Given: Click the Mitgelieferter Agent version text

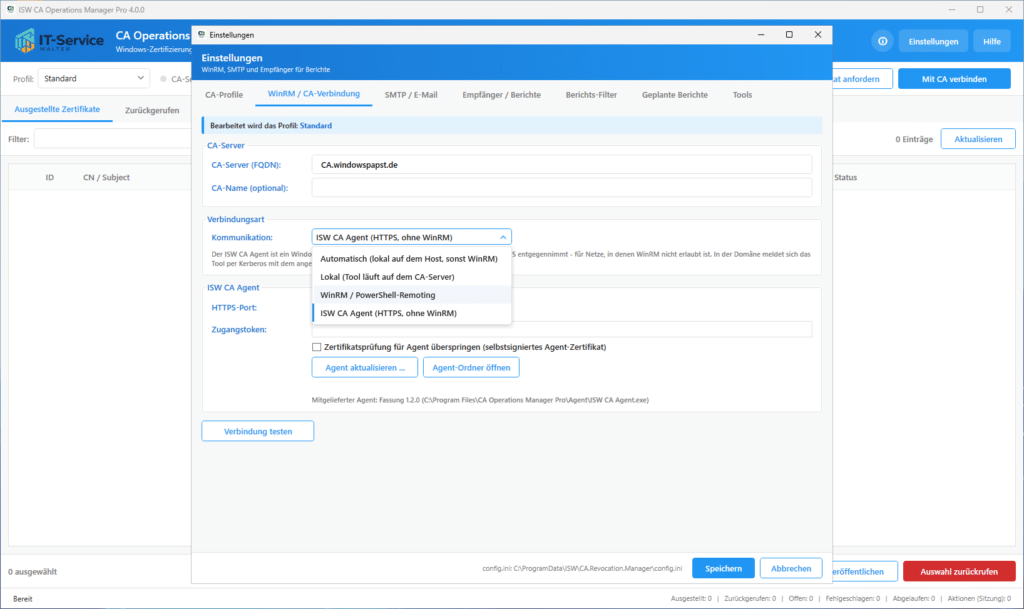Looking at the screenshot, I should click(480, 400).
